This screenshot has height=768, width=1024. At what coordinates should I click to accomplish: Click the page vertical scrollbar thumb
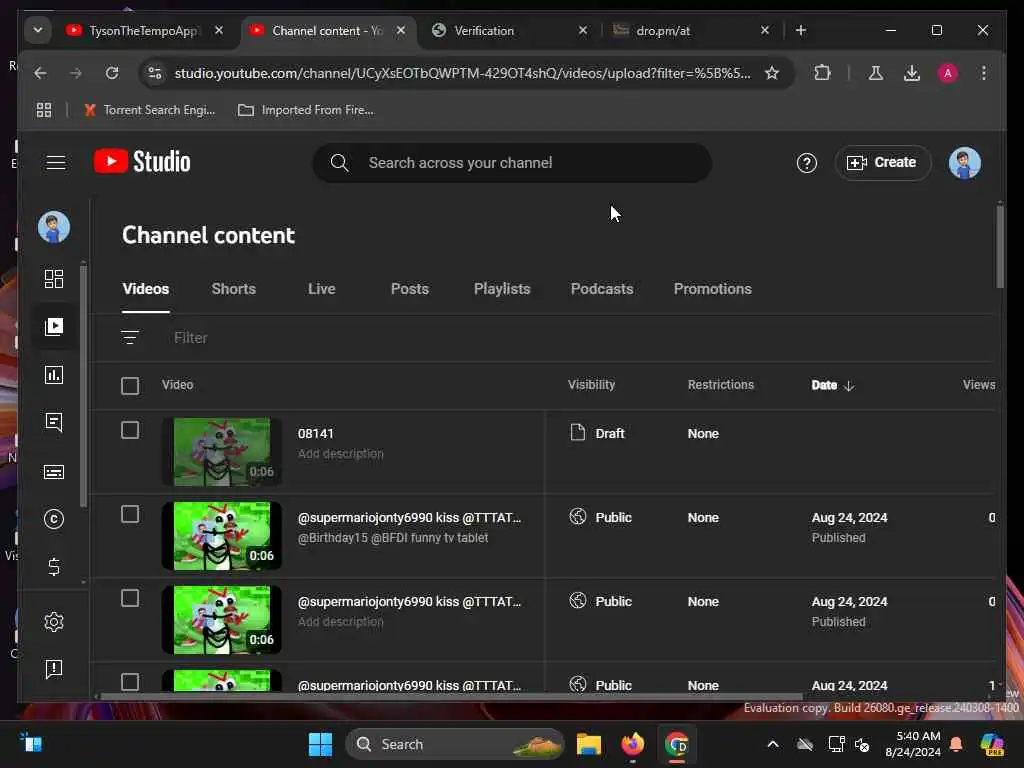pyautogui.click(x=1000, y=247)
